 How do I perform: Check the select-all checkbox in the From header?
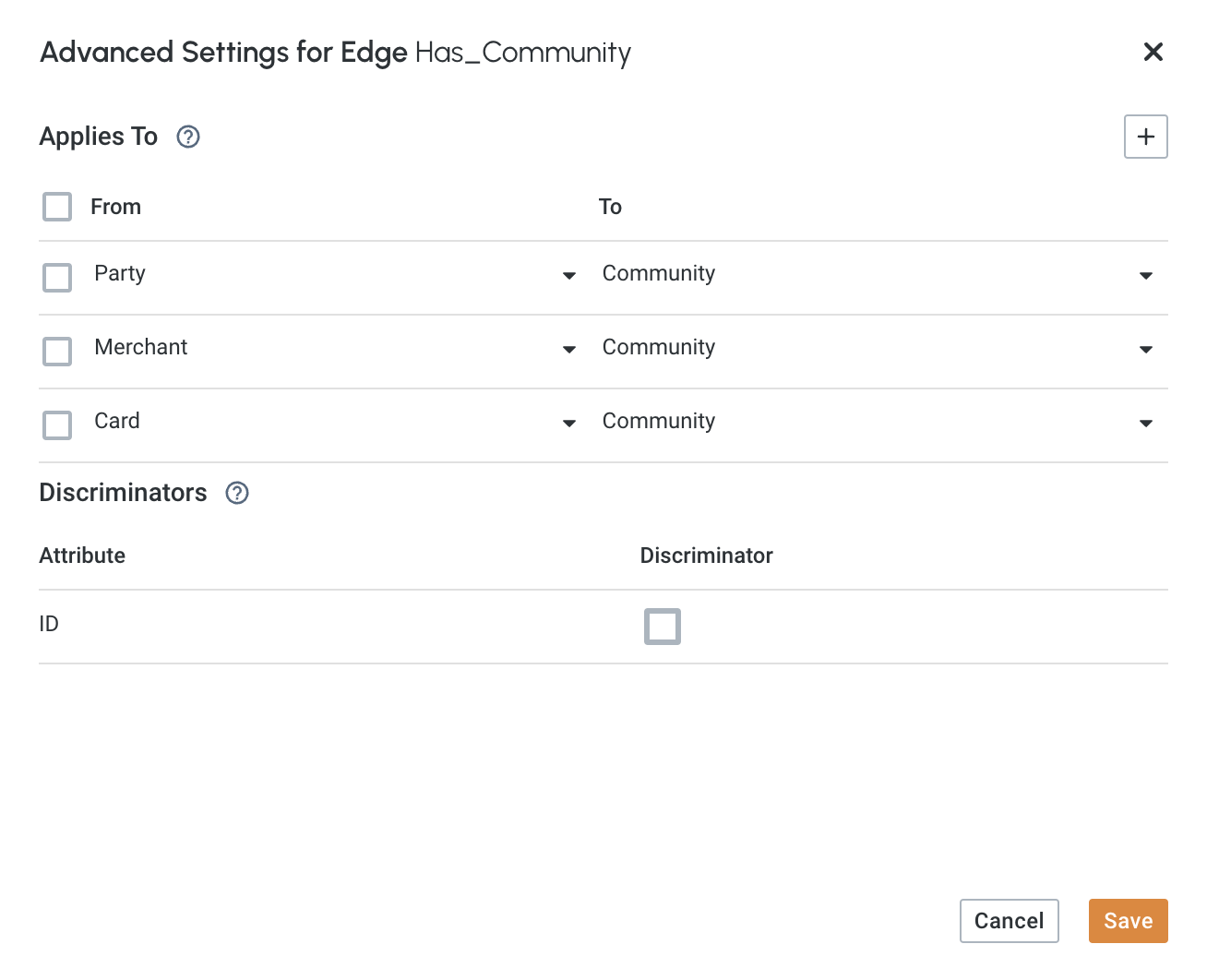pos(56,207)
